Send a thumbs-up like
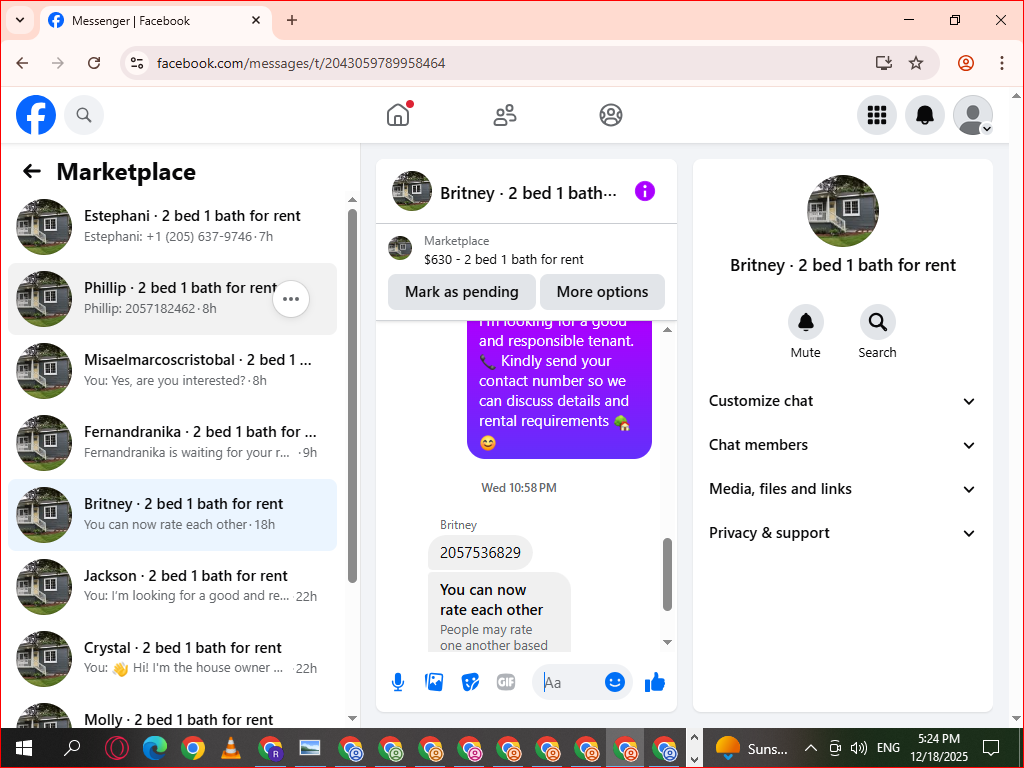Screen dimensions: 1024x768 654,682
